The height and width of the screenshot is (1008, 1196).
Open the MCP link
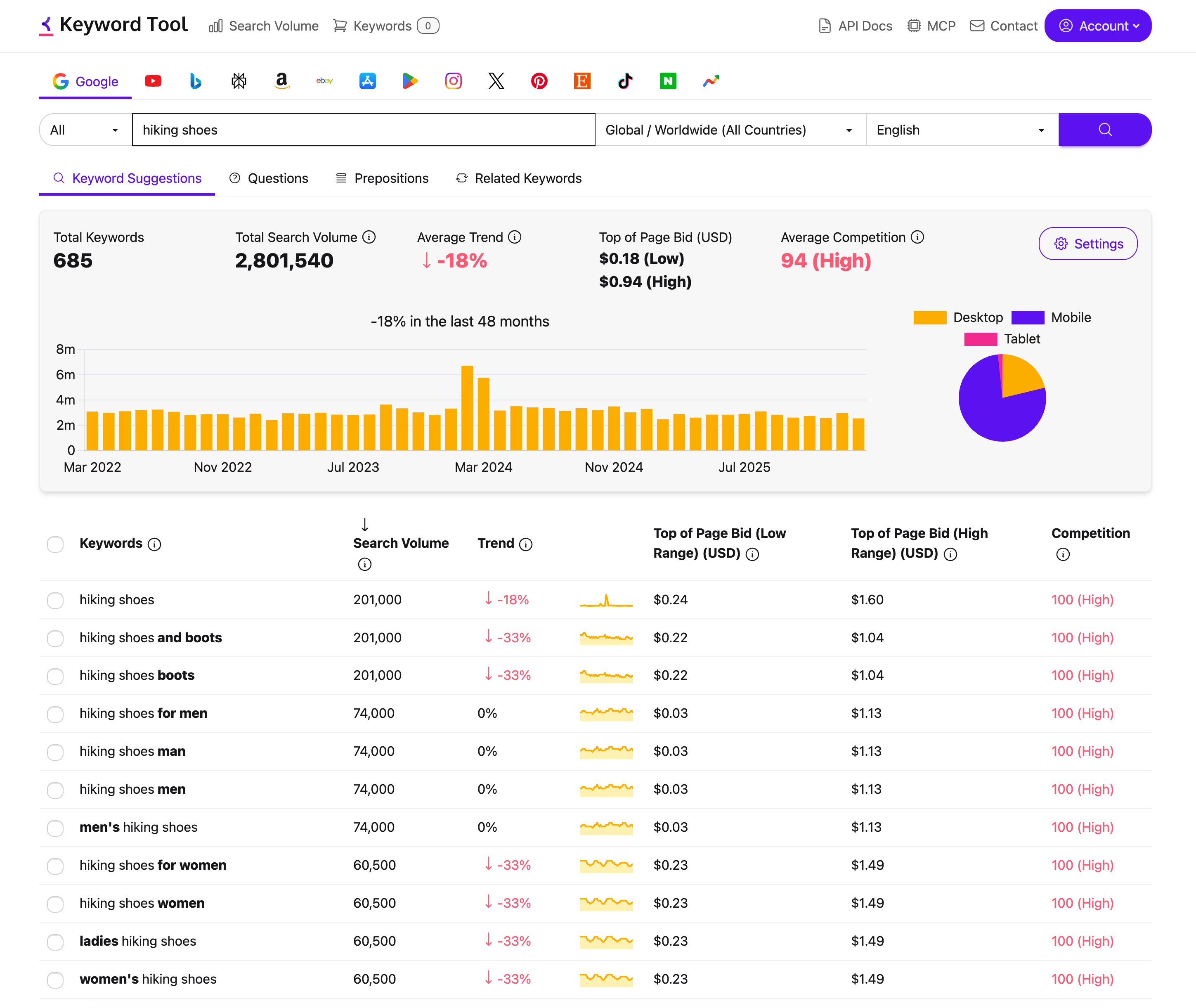point(931,26)
